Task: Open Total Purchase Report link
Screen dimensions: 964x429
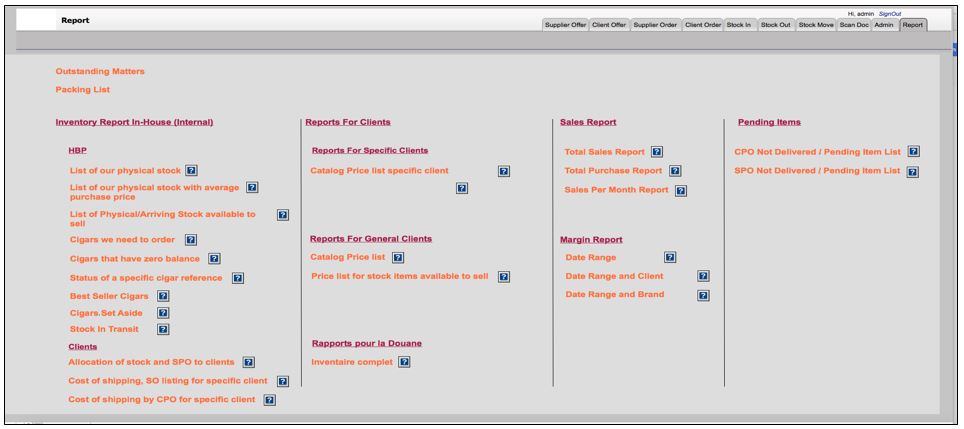Action: click(613, 171)
